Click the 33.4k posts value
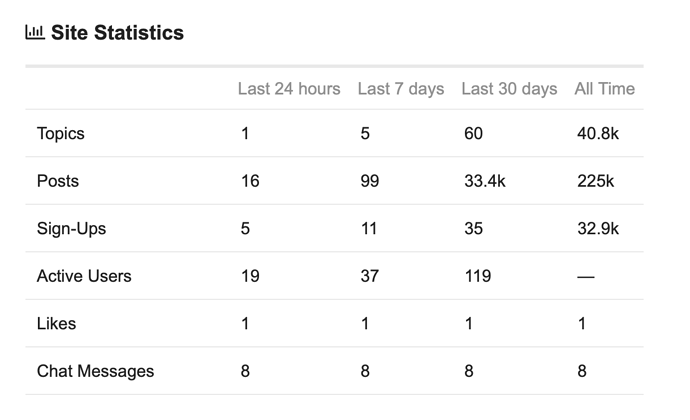 [x=485, y=181]
